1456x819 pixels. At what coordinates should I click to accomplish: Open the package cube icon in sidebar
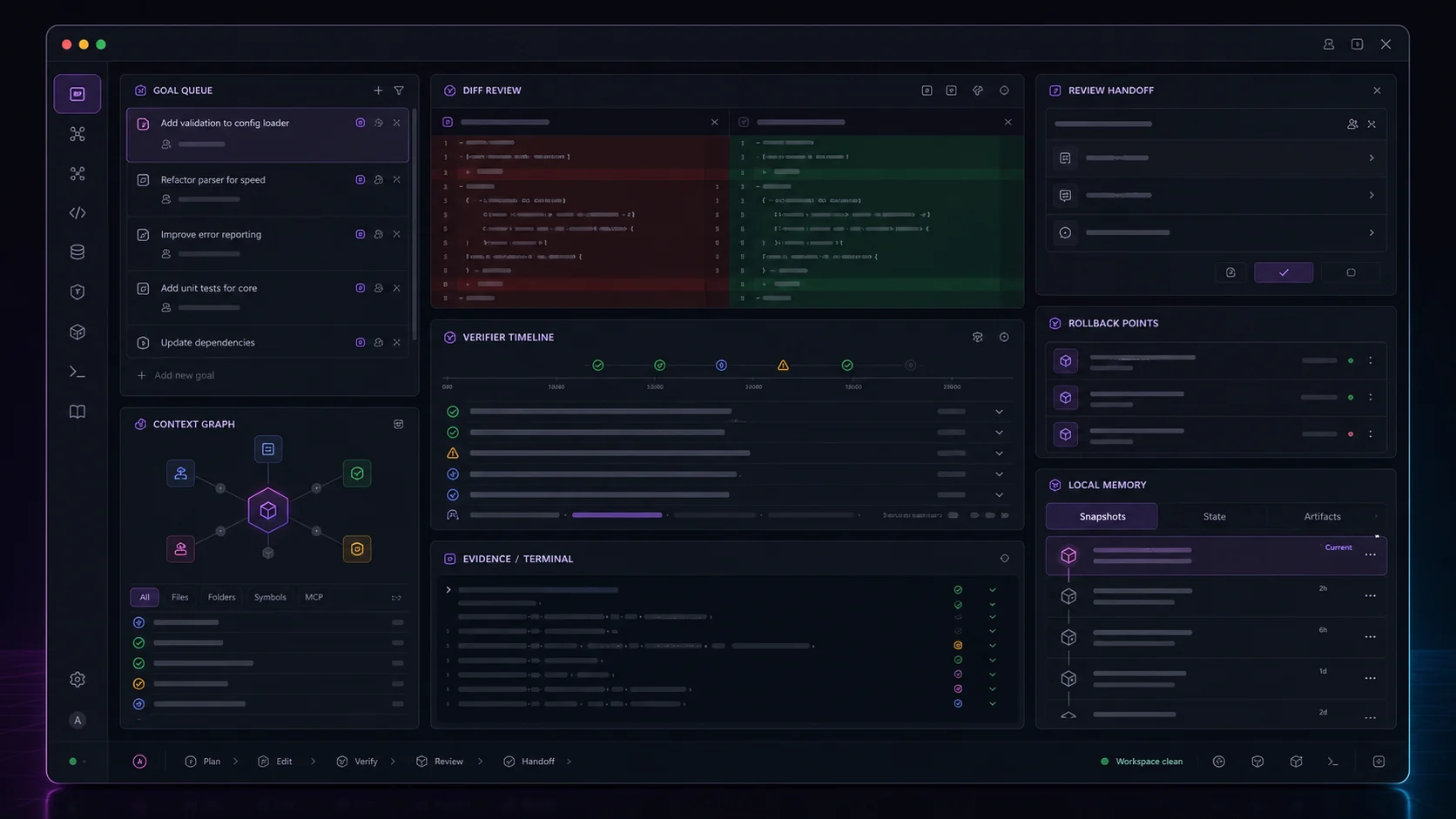pos(78,332)
